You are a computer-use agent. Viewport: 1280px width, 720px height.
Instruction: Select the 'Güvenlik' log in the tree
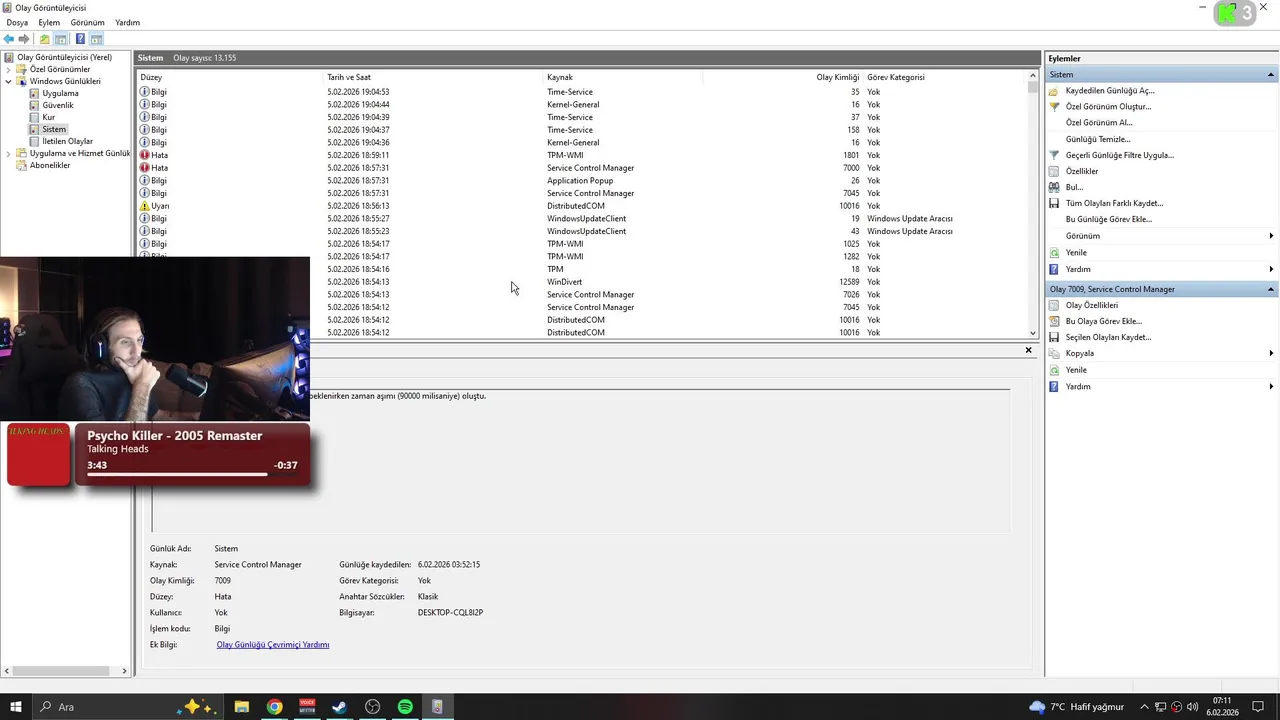pos(58,106)
